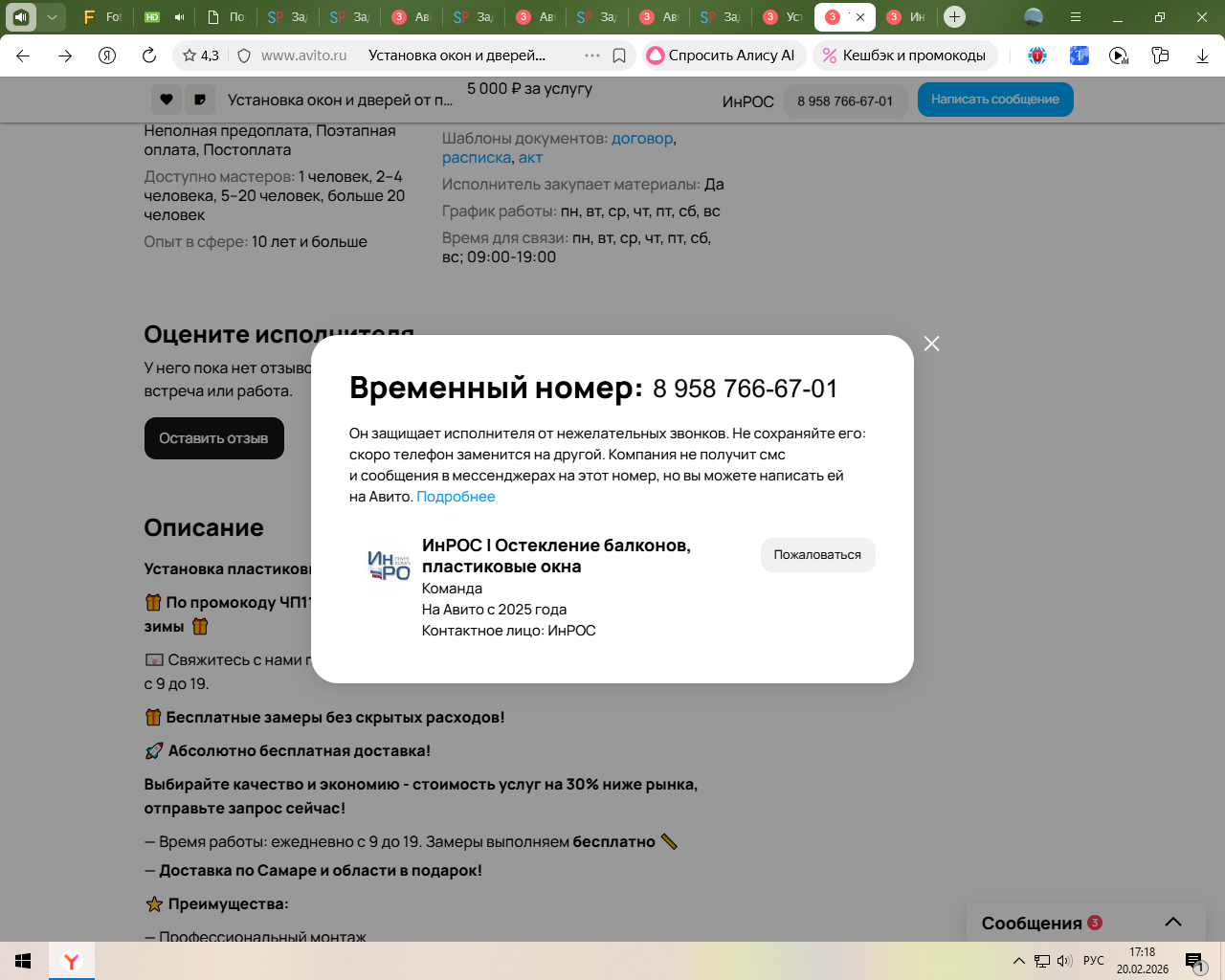Open network status tray icon
This screenshot has width=1225, height=980.
point(1042,961)
